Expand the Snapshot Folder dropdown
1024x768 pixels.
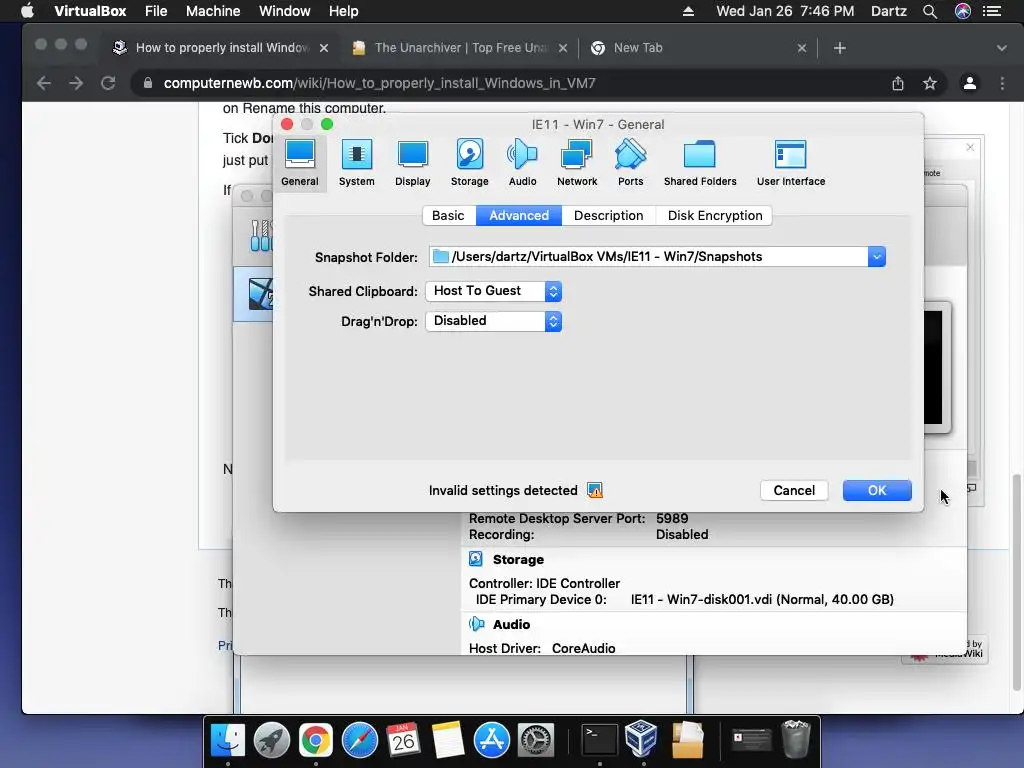(x=877, y=257)
